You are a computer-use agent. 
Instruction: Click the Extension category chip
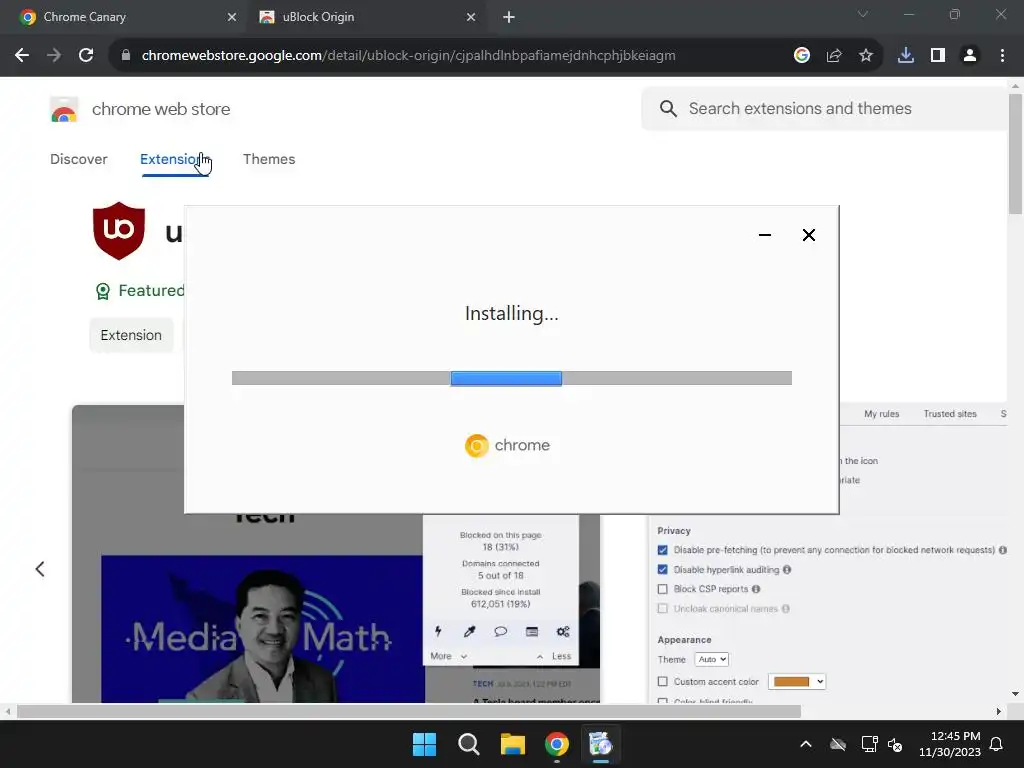(x=131, y=335)
